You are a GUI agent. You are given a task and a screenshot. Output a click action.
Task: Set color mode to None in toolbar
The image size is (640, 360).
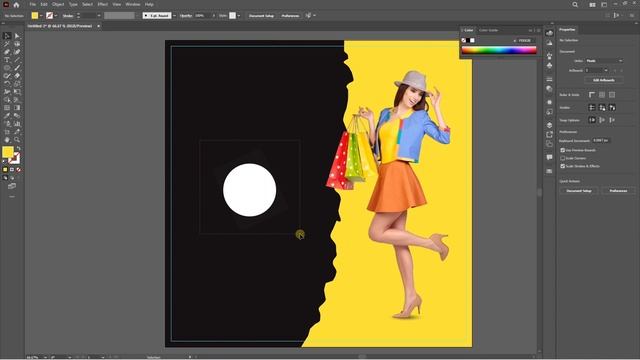[x=18, y=169]
